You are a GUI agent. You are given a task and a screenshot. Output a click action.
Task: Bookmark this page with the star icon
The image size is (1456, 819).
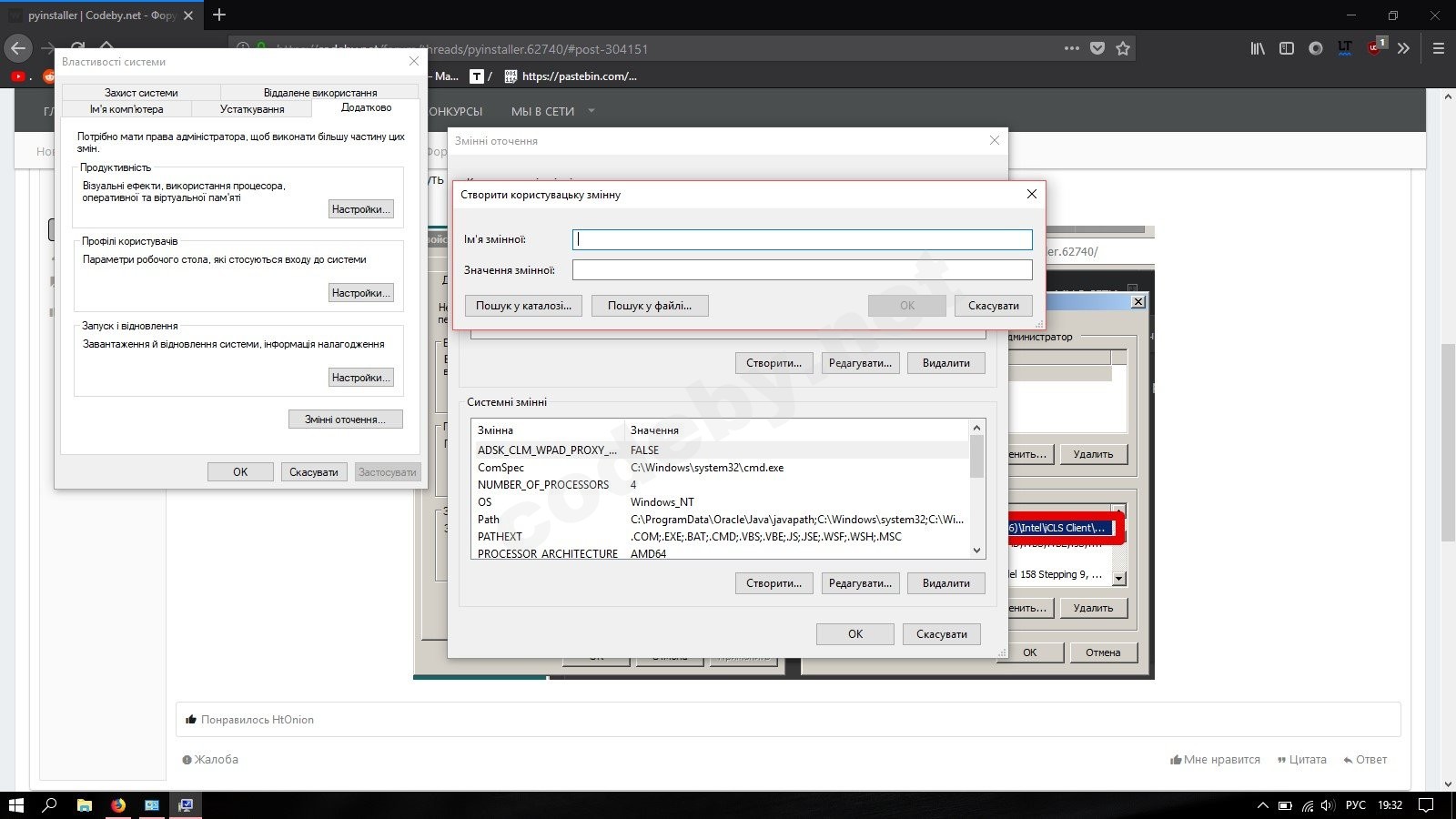pyautogui.click(x=1123, y=49)
